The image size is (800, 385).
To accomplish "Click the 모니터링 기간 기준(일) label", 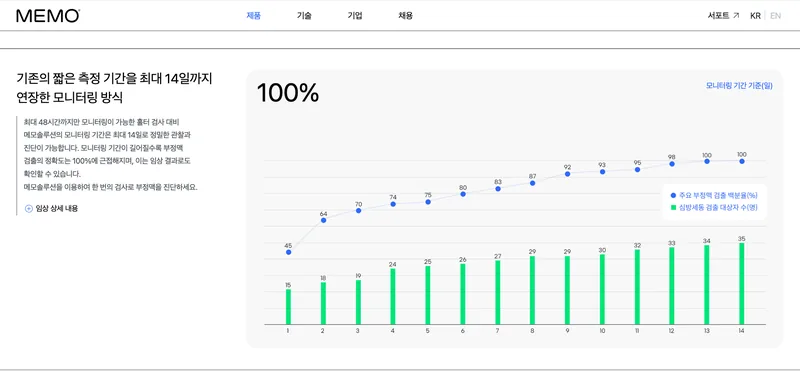I will coord(739,86).
